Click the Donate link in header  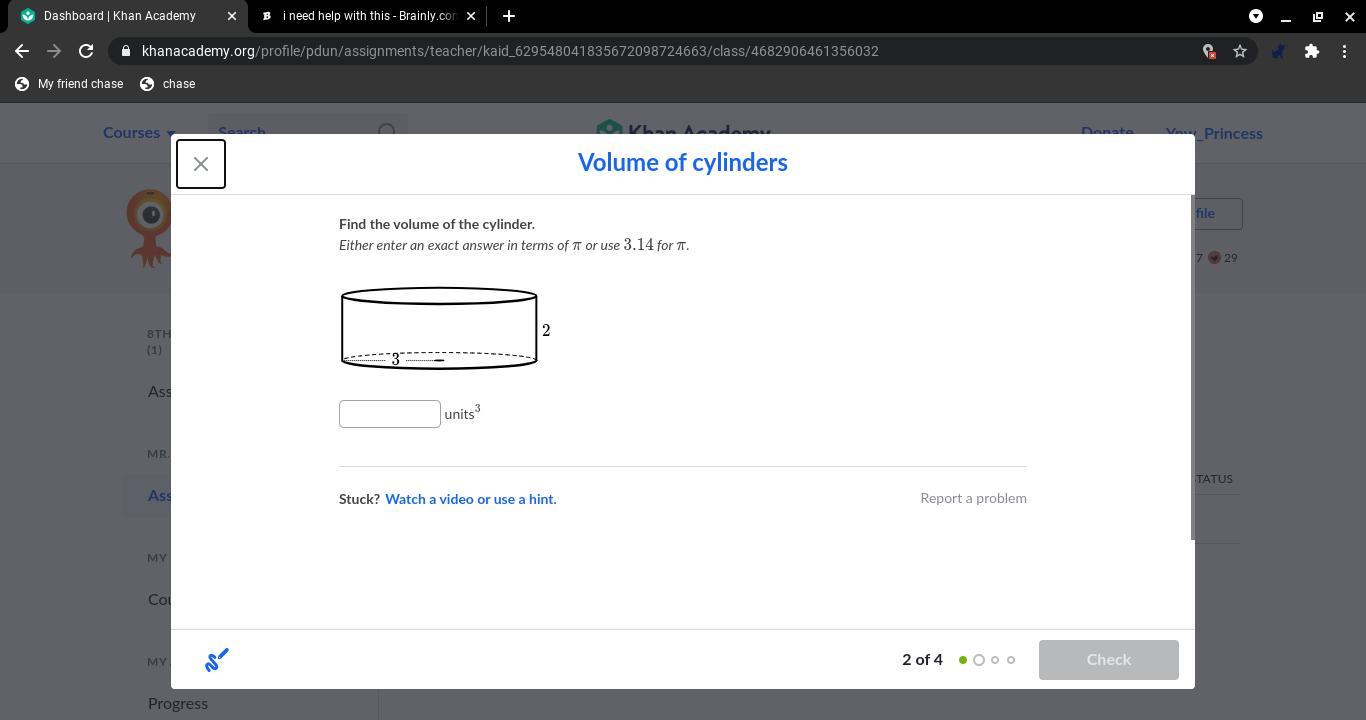click(1107, 133)
